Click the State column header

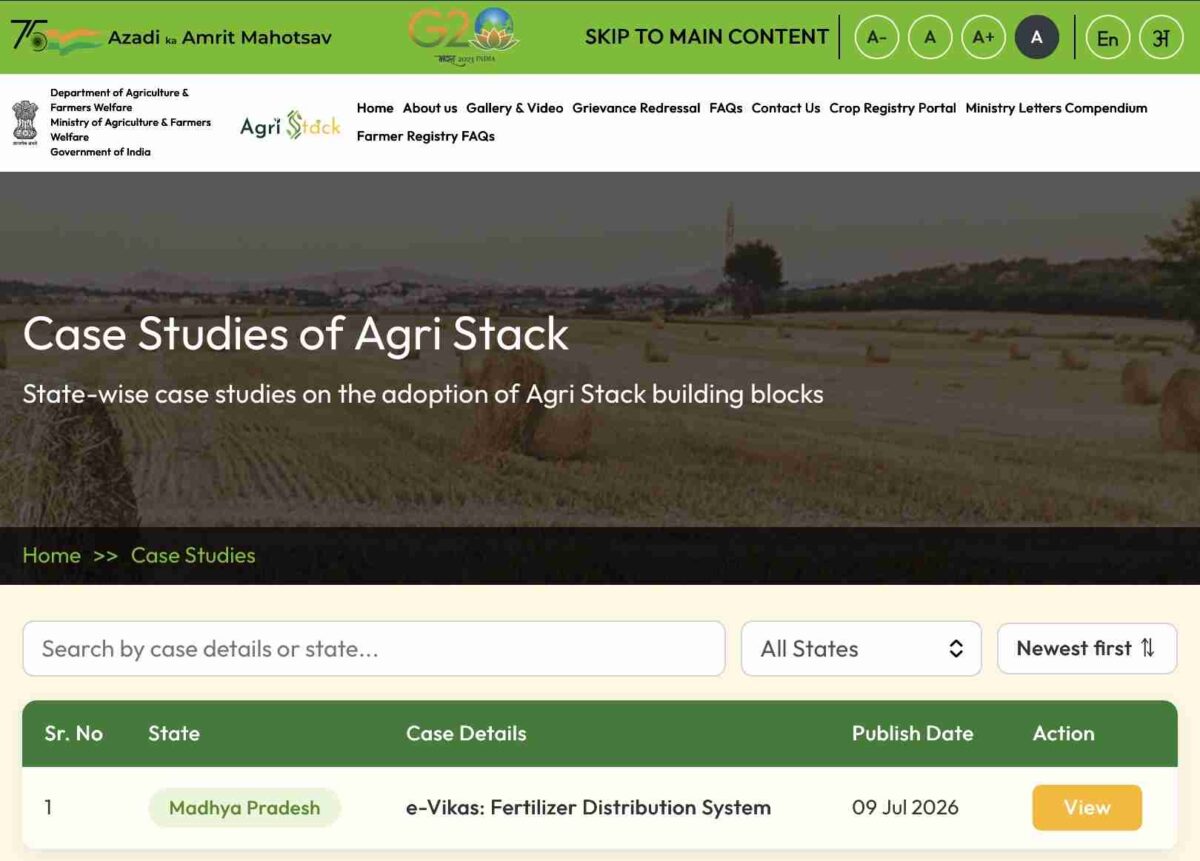click(x=174, y=733)
